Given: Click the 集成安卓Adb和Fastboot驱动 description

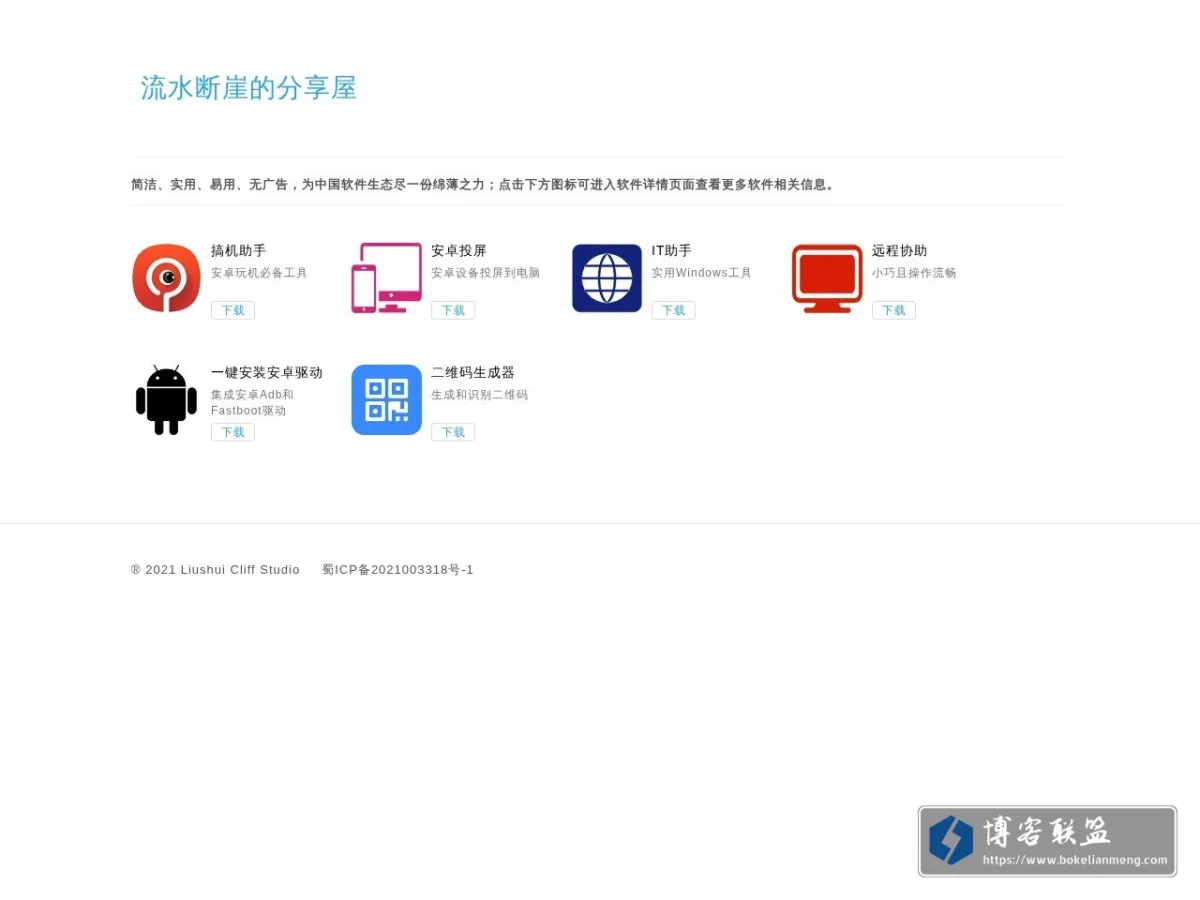Looking at the screenshot, I should coord(253,402).
